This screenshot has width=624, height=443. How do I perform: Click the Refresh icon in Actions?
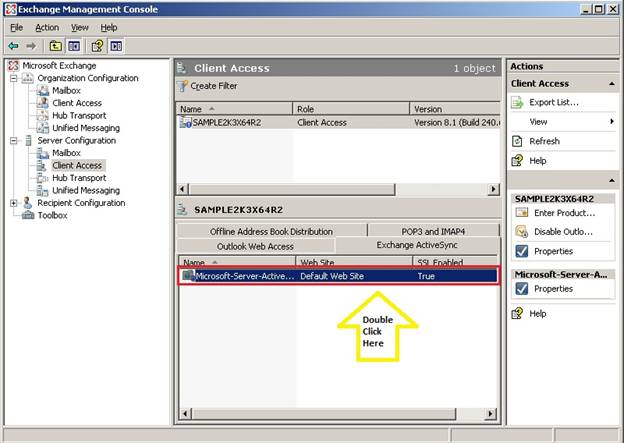coord(517,141)
